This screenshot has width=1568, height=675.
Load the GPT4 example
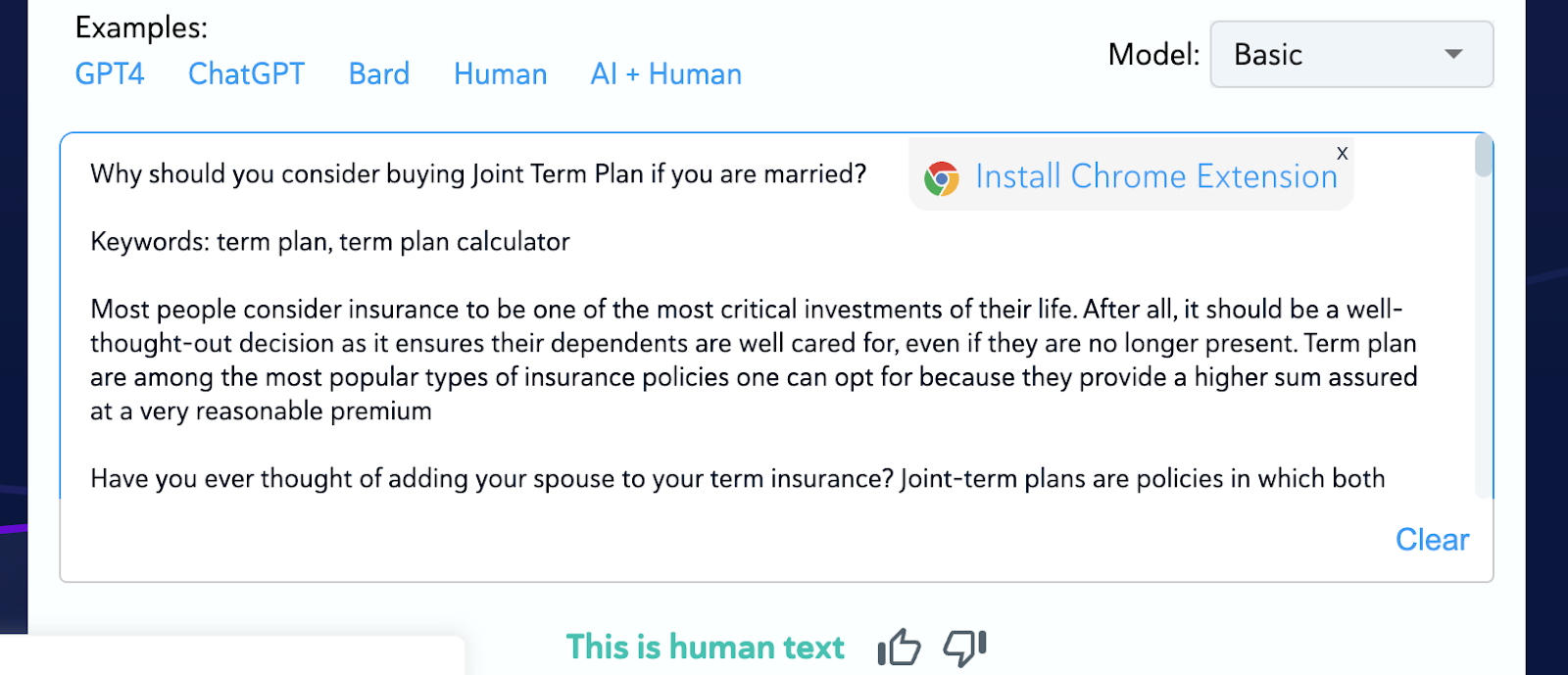[x=110, y=74]
